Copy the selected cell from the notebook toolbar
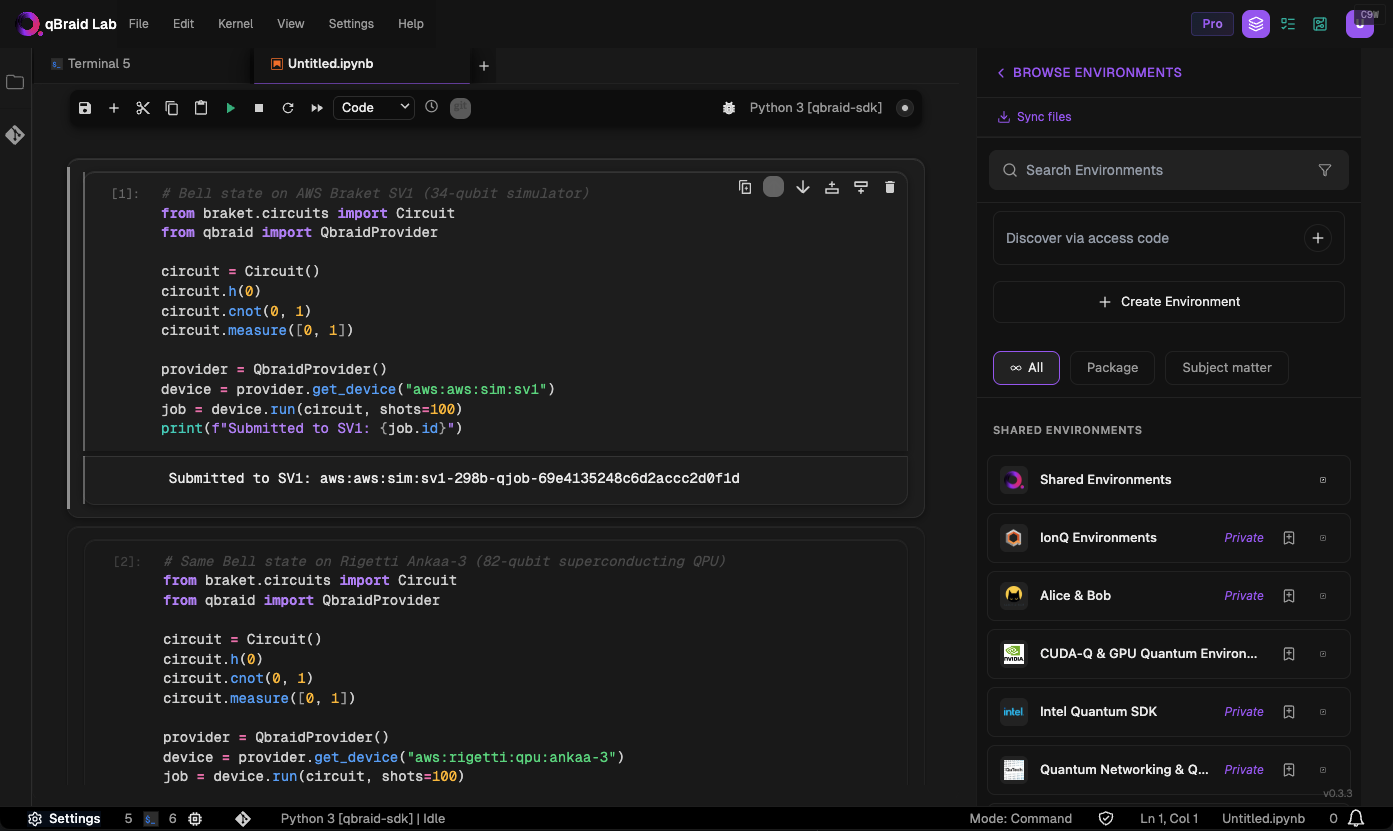1393x831 pixels. click(172, 108)
